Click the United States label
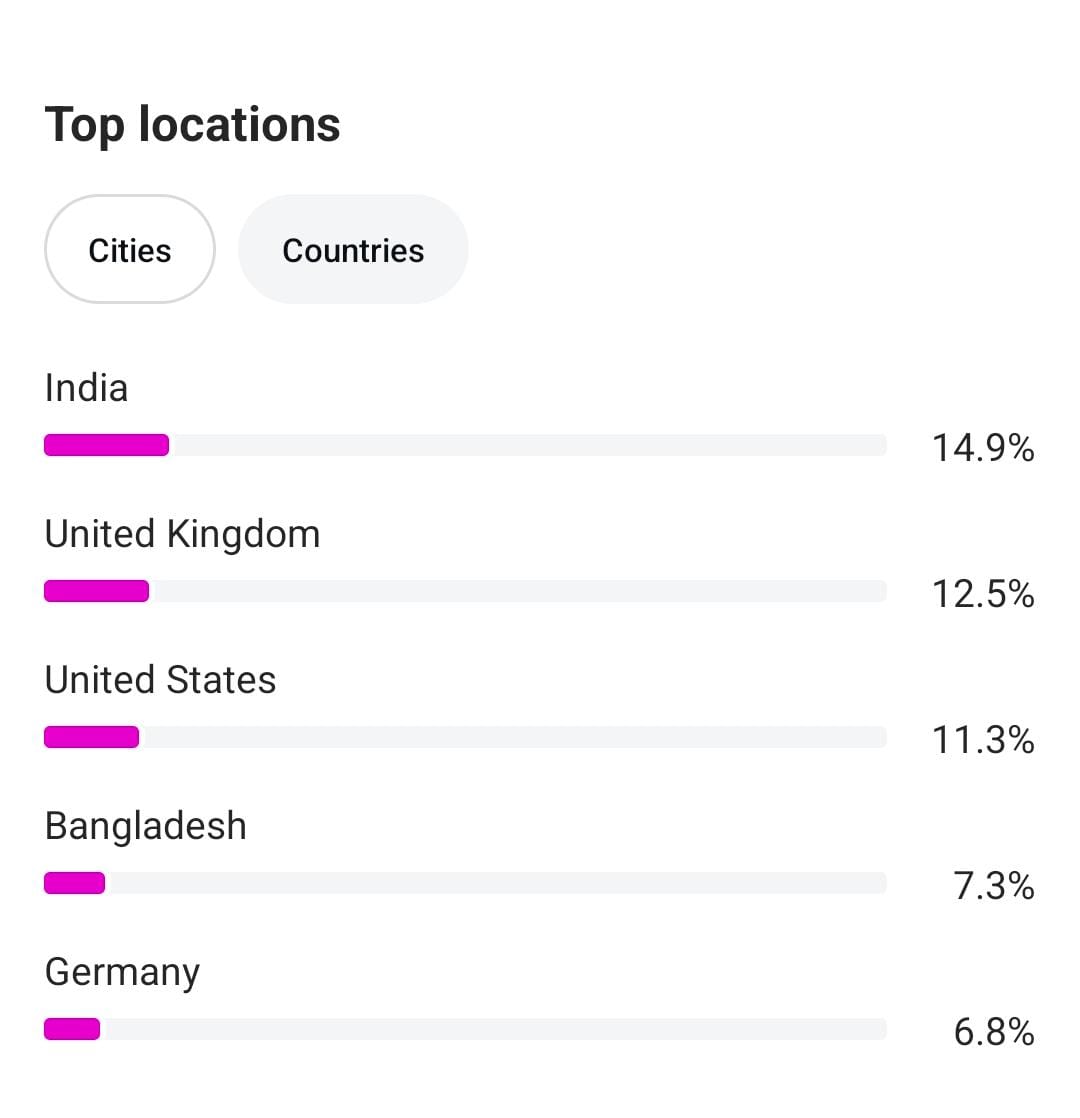 (161, 680)
